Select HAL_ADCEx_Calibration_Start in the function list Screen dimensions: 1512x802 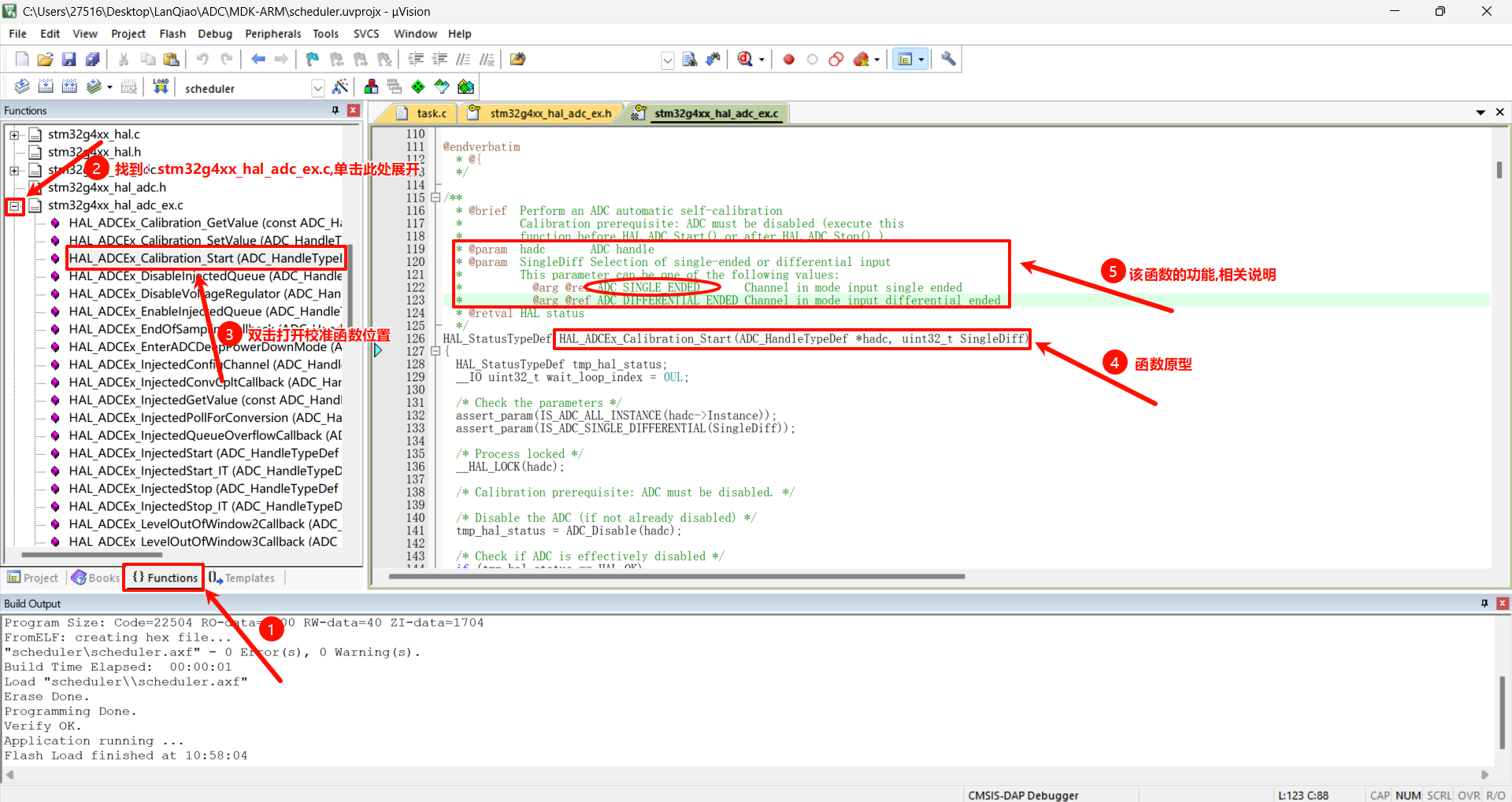pos(206,258)
